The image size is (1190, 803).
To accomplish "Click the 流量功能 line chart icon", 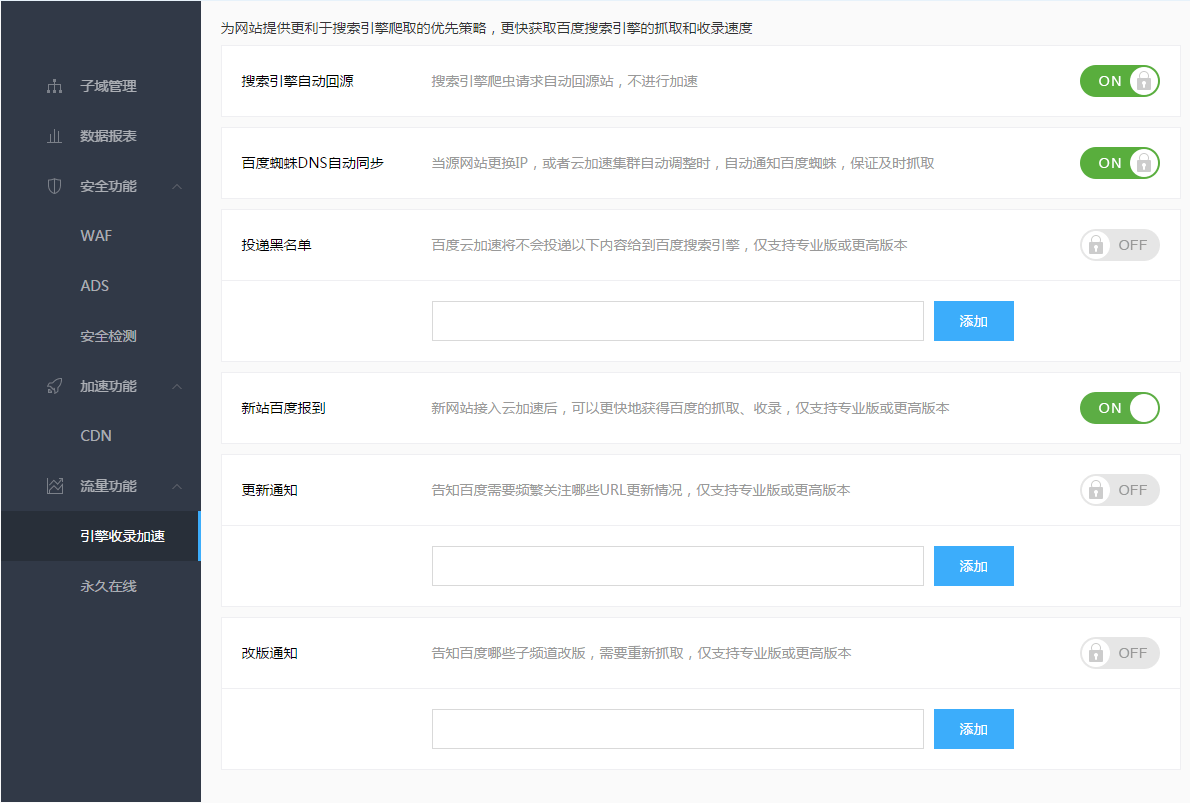I will pos(55,487).
